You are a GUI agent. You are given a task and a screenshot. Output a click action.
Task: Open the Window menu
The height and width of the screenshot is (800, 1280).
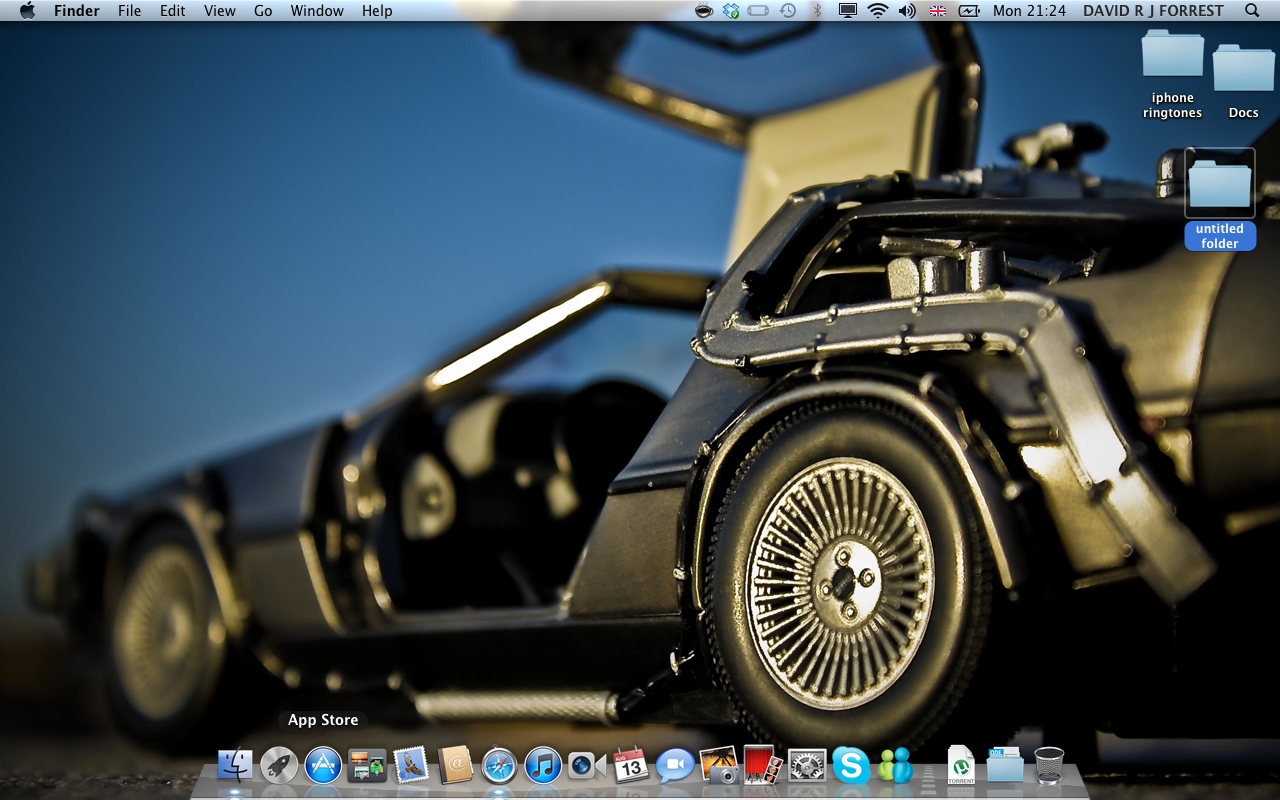(x=317, y=11)
